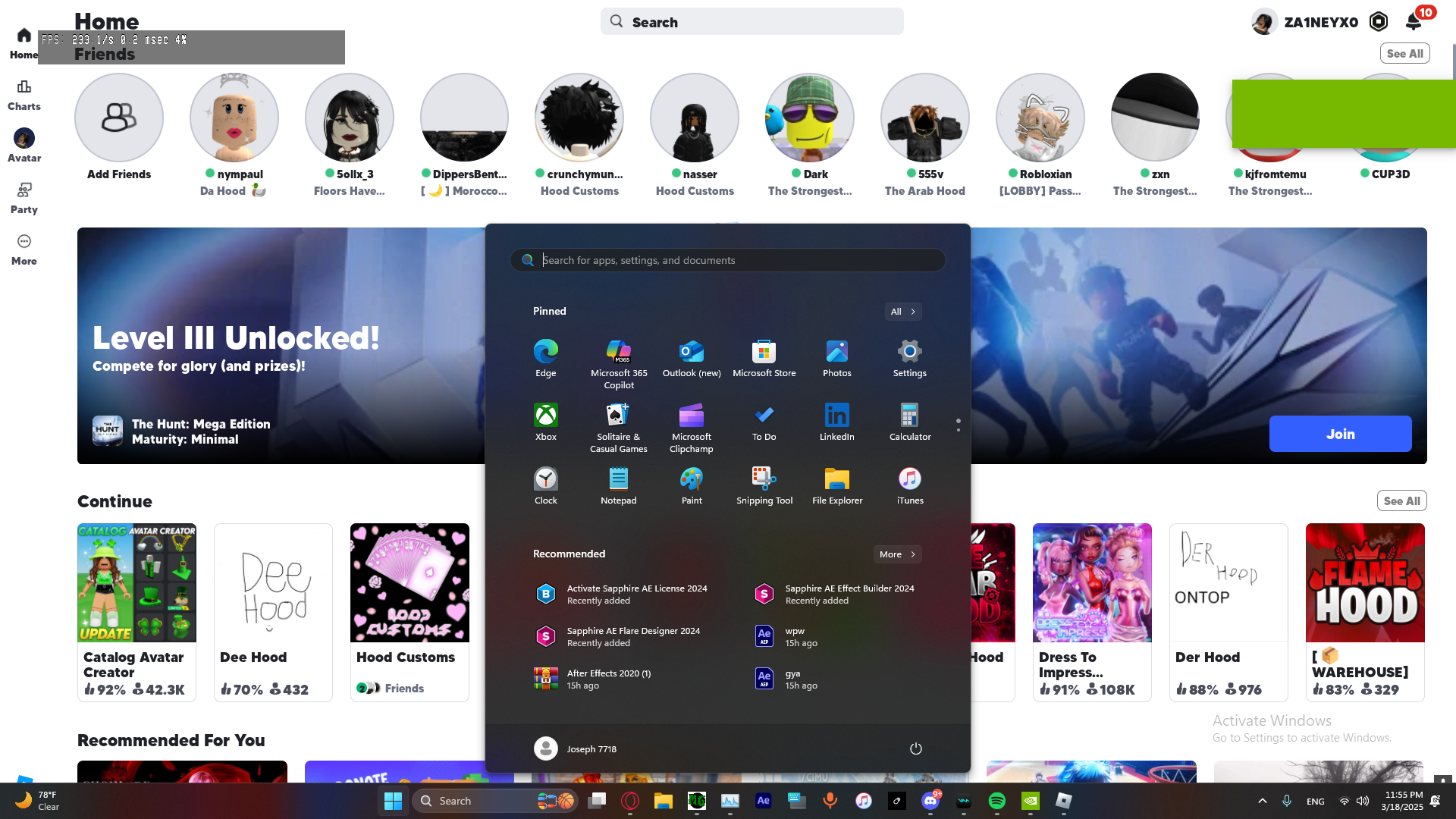Screen dimensions: 1456x819
Task: Open friend nympaul's avatar
Action: [234, 118]
